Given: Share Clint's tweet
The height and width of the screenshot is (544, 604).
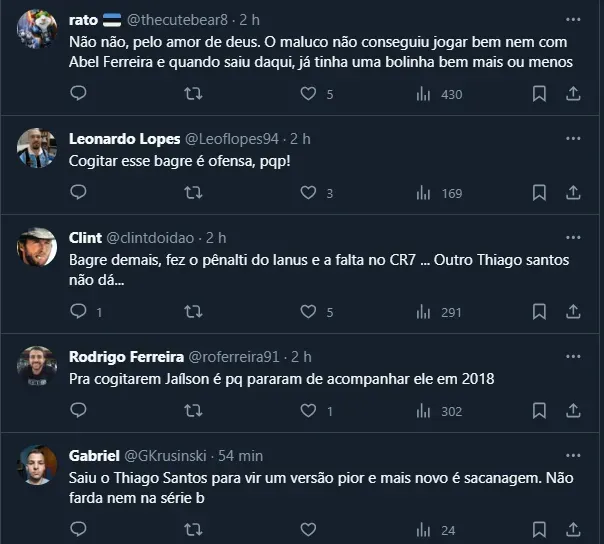Looking at the screenshot, I should click(x=573, y=312).
